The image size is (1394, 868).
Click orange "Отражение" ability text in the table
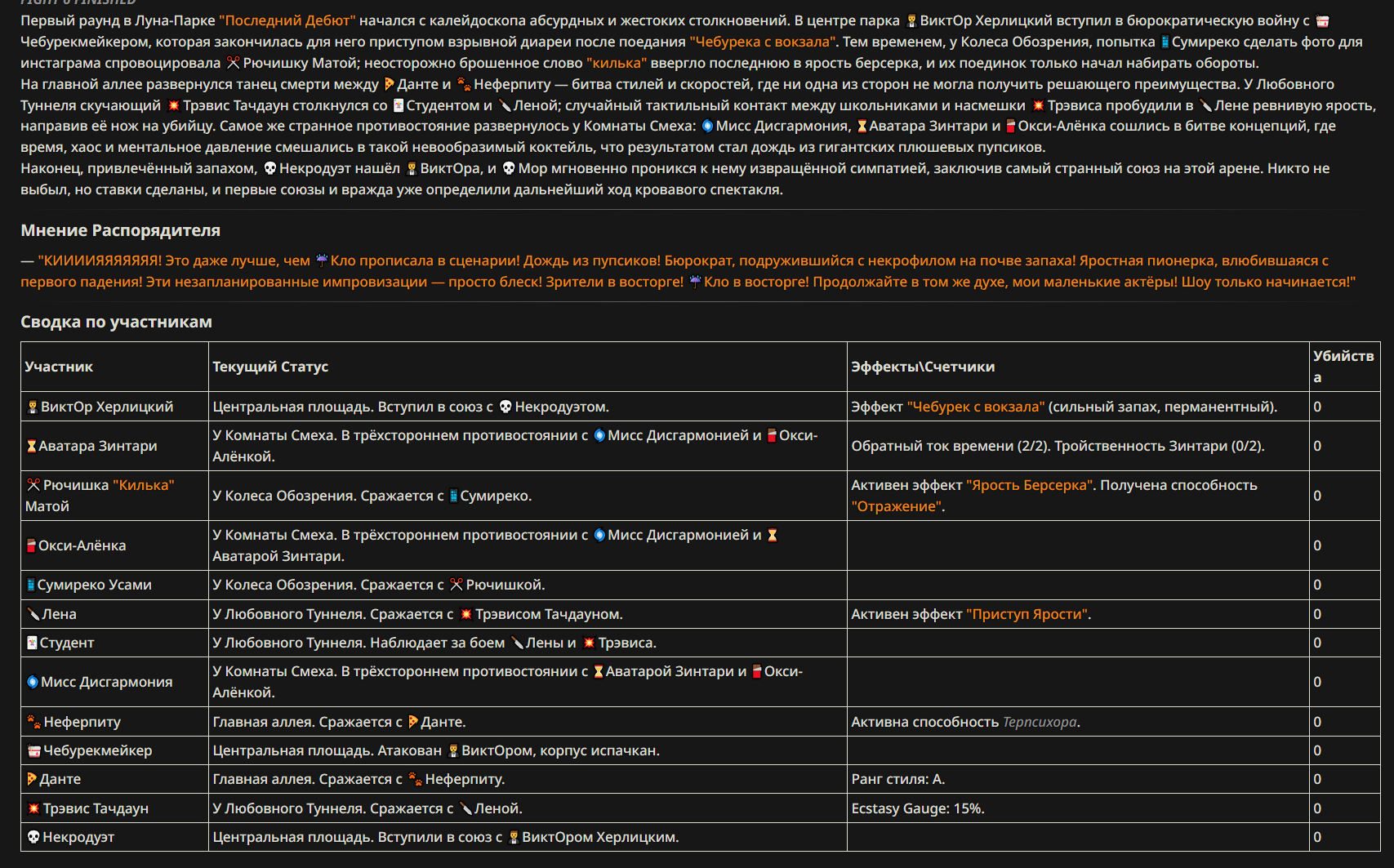pos(896,506)
